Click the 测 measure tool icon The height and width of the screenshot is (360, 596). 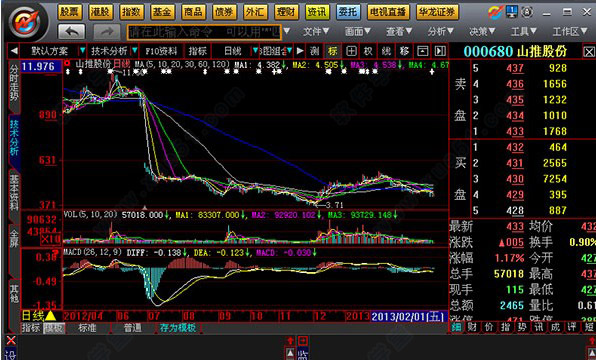pyautogui.click(x=314, y=51)
